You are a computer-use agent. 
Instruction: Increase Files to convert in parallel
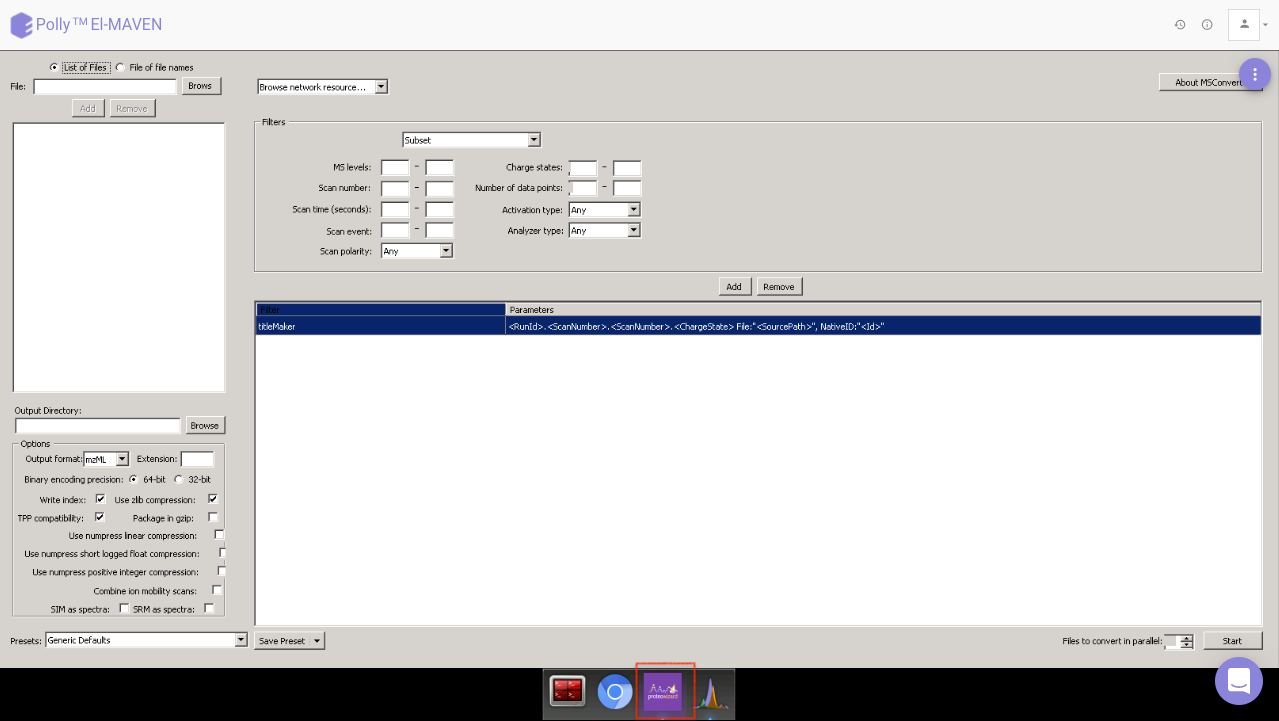(1186, 638)
